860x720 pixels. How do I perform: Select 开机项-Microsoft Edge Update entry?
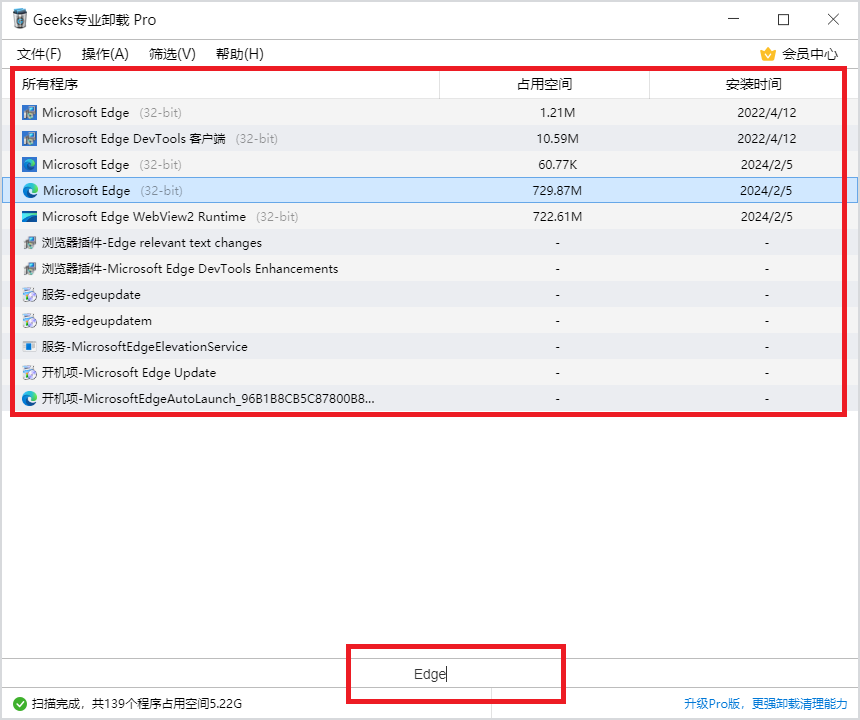point(428,372)
